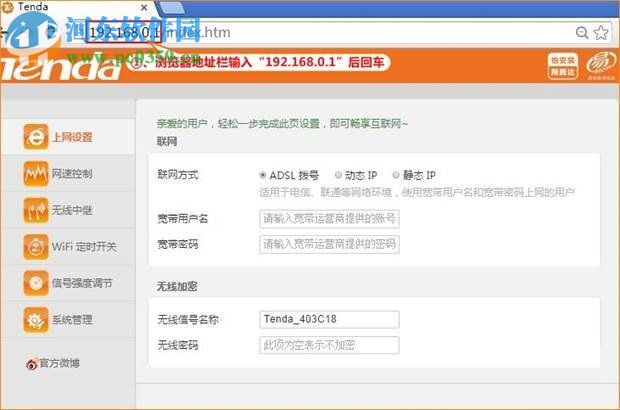Open a new browser tab
The image size is (620, 410).
(172, 7)
